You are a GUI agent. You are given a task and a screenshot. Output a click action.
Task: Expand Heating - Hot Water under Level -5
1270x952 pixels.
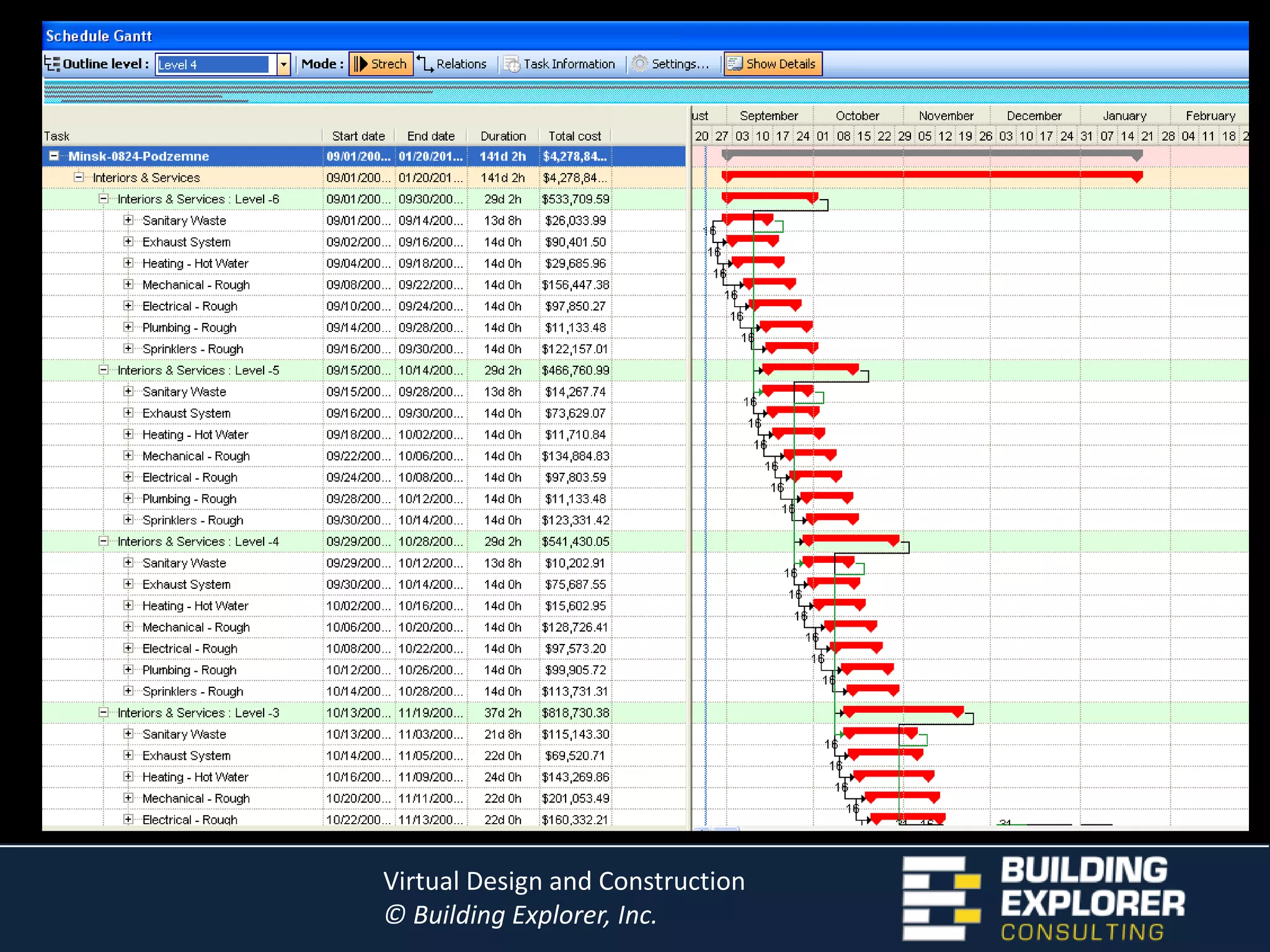(128, 434)
